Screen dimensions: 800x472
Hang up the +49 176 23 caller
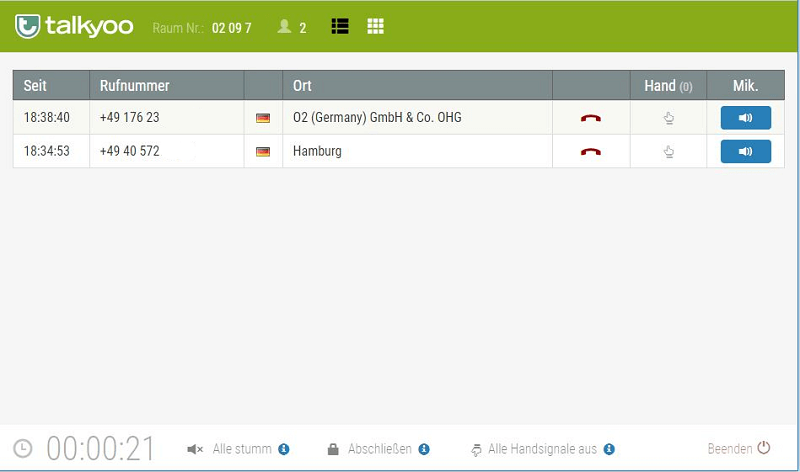tap(591, 118)
